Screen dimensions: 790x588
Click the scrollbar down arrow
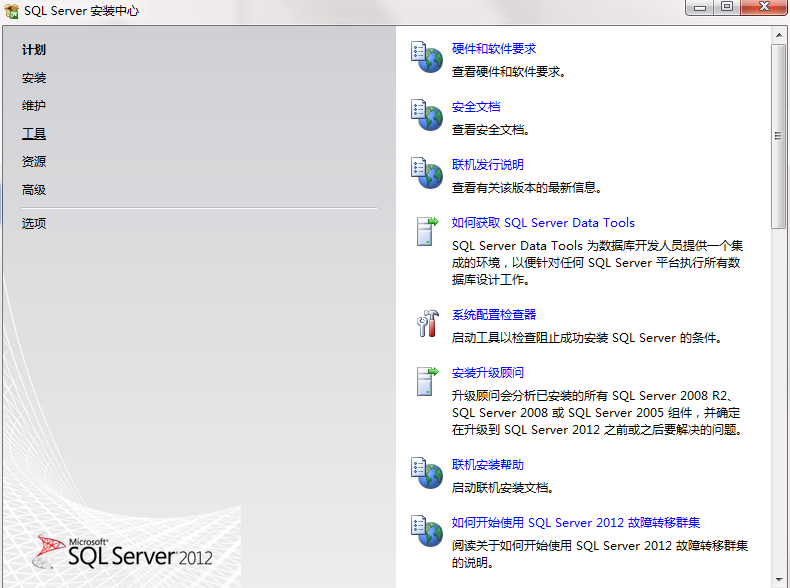(778, 579)
